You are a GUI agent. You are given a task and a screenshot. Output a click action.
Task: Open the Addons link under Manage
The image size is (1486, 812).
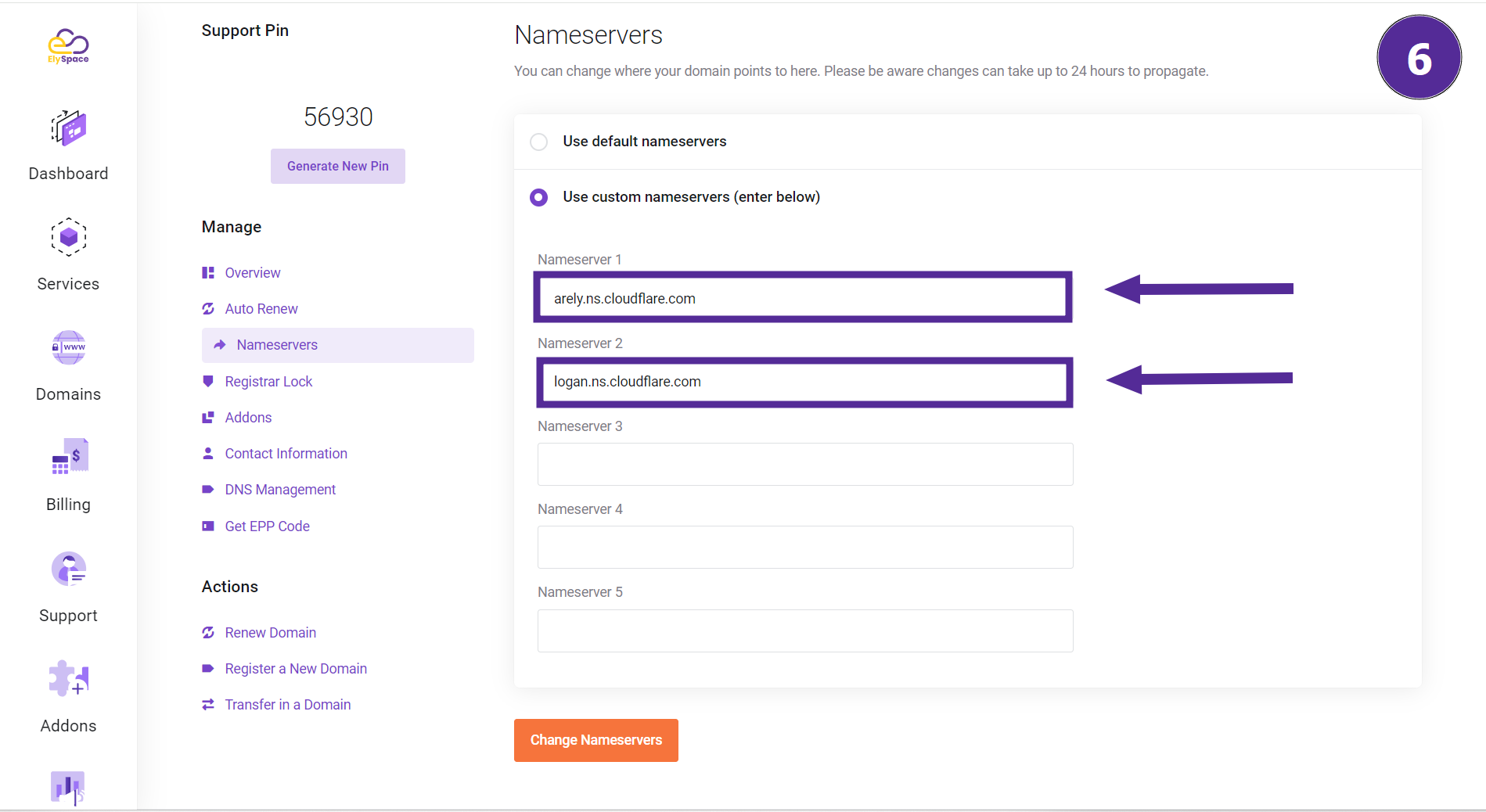(x=248, y=418)
